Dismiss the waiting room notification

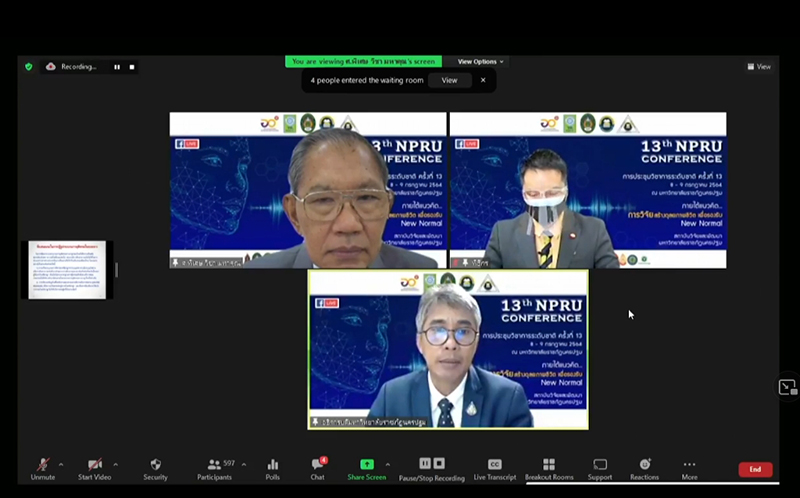pyautogui.click(x=483, y=80)
